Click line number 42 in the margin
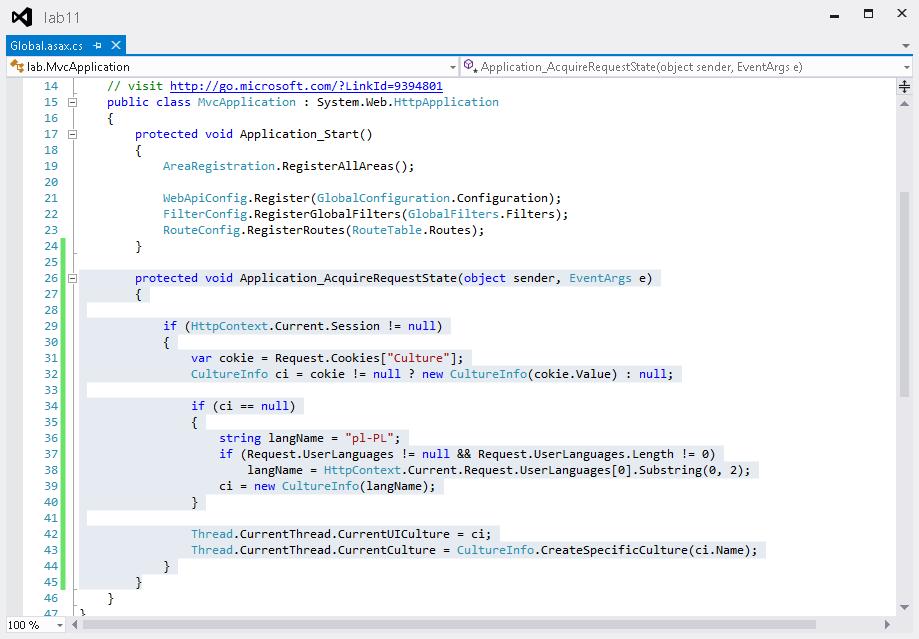 point(51,534)
